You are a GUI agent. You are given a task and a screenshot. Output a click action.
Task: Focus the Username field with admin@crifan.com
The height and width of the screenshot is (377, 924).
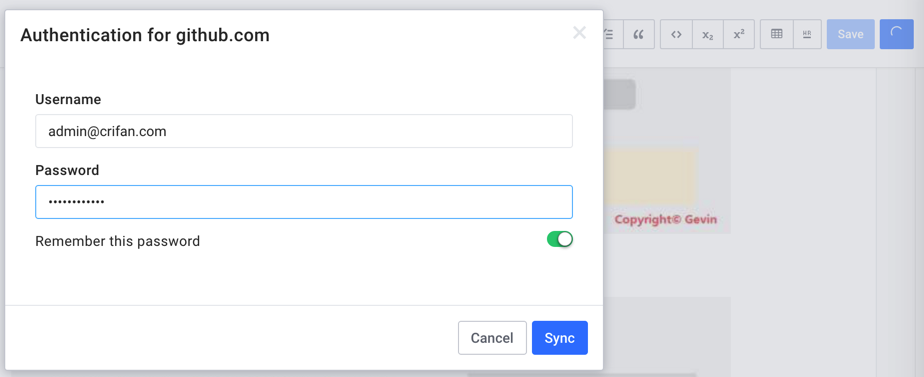[x=304, y=131]
